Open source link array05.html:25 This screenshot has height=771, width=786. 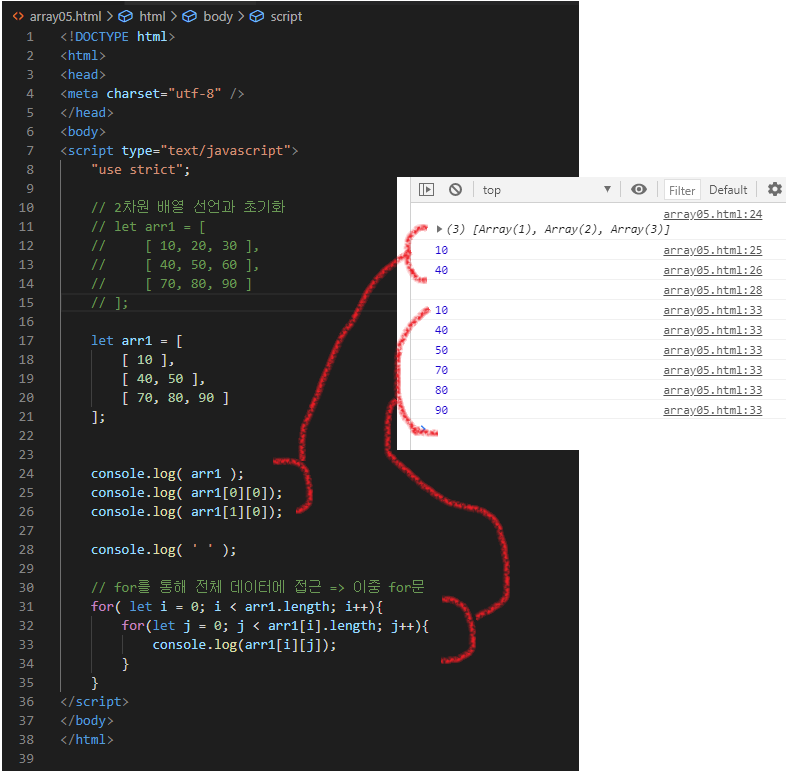[712, 250]
